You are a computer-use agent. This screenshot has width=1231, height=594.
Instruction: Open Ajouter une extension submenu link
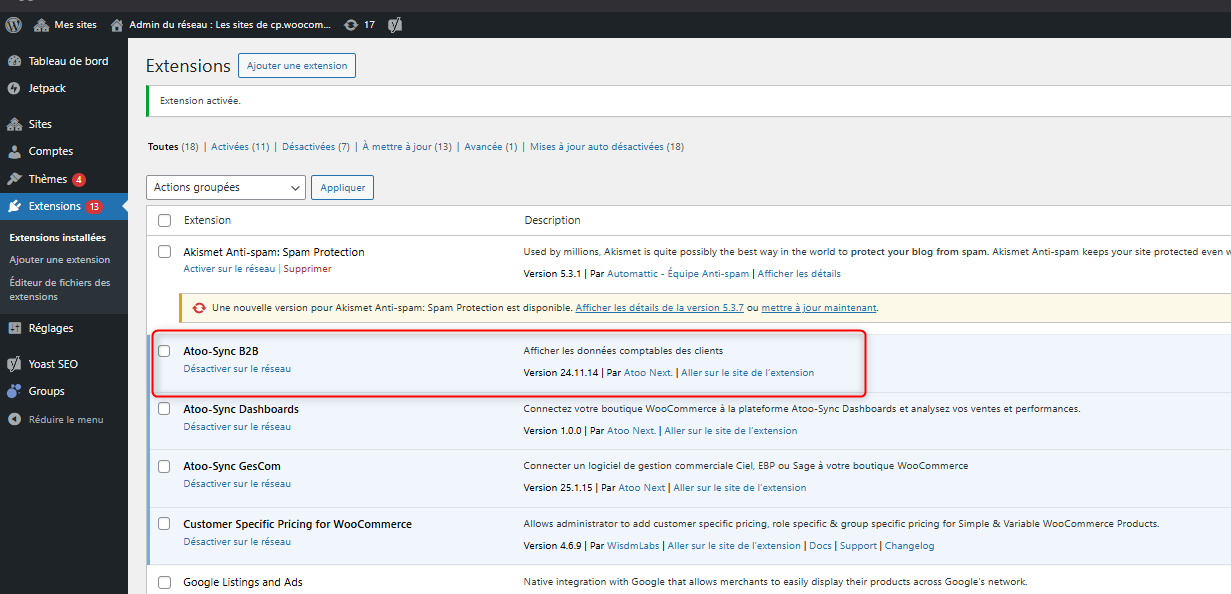point(60,260)
